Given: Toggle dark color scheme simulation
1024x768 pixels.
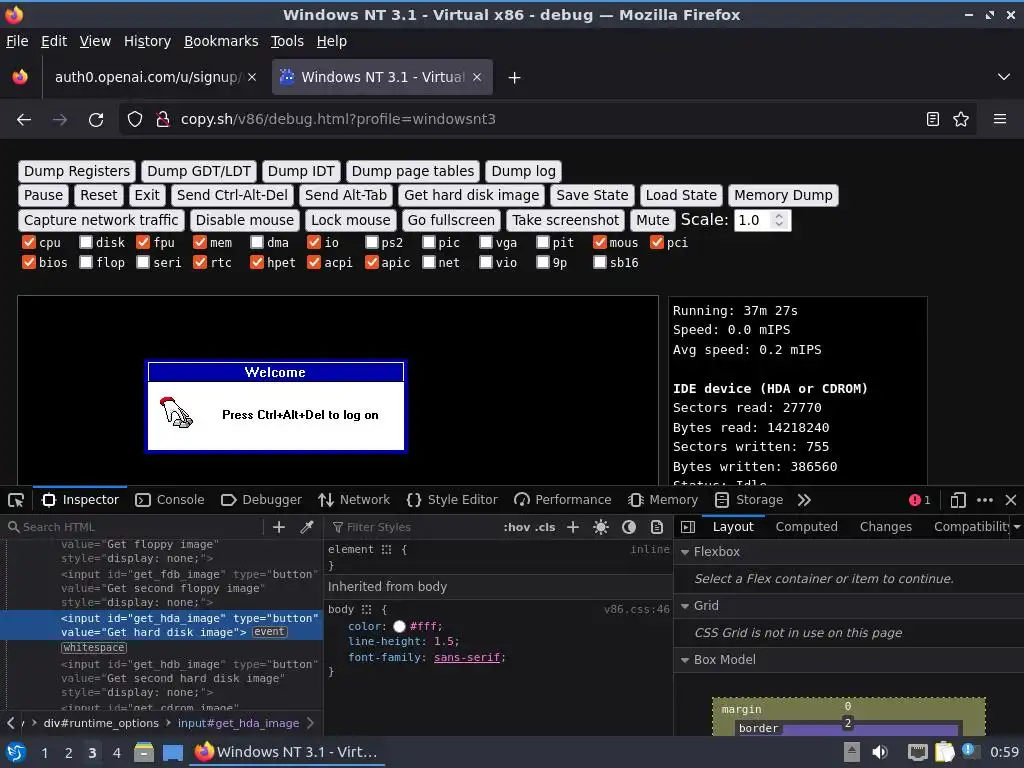Looking at the screenshot, I should 629,527.
